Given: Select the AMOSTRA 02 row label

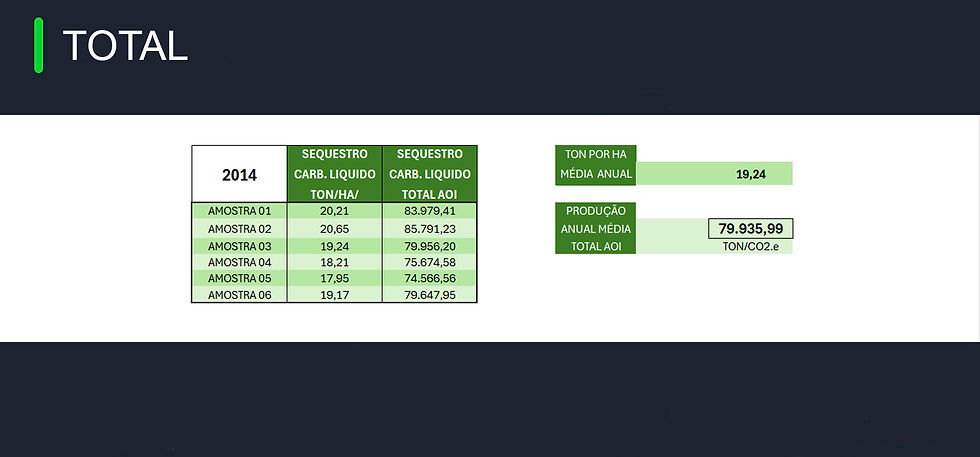Looking at the screenshot, I should [x=239, y=228].
